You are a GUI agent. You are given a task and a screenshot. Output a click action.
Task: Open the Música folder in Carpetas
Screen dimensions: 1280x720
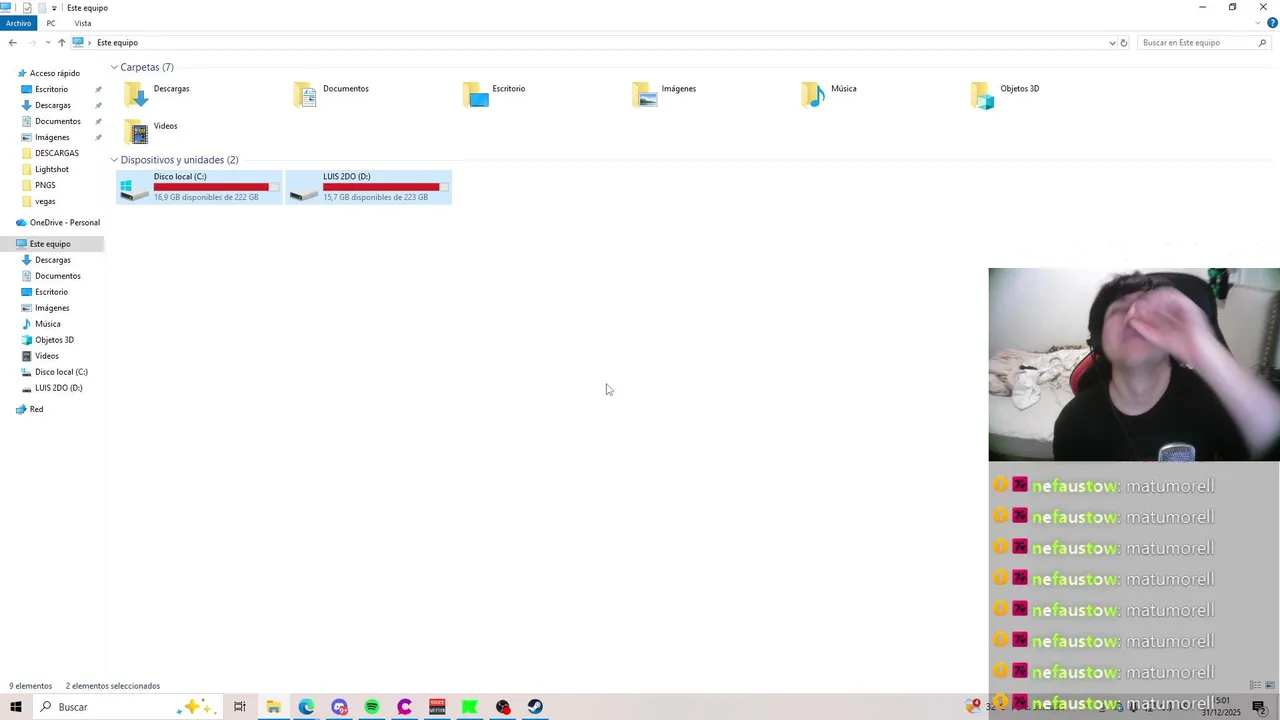tap(829, 94)
